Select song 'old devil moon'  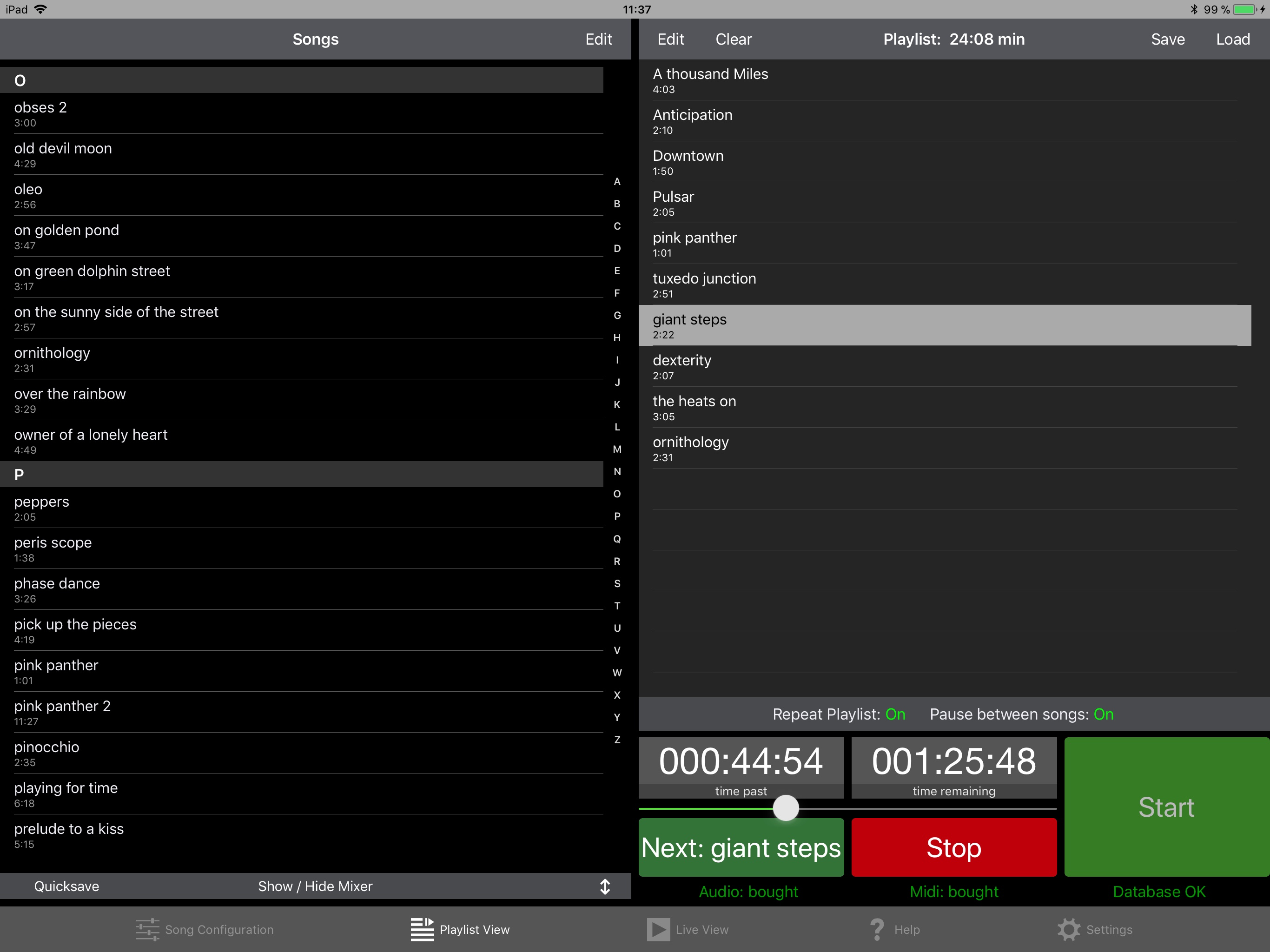coord(301,154)
